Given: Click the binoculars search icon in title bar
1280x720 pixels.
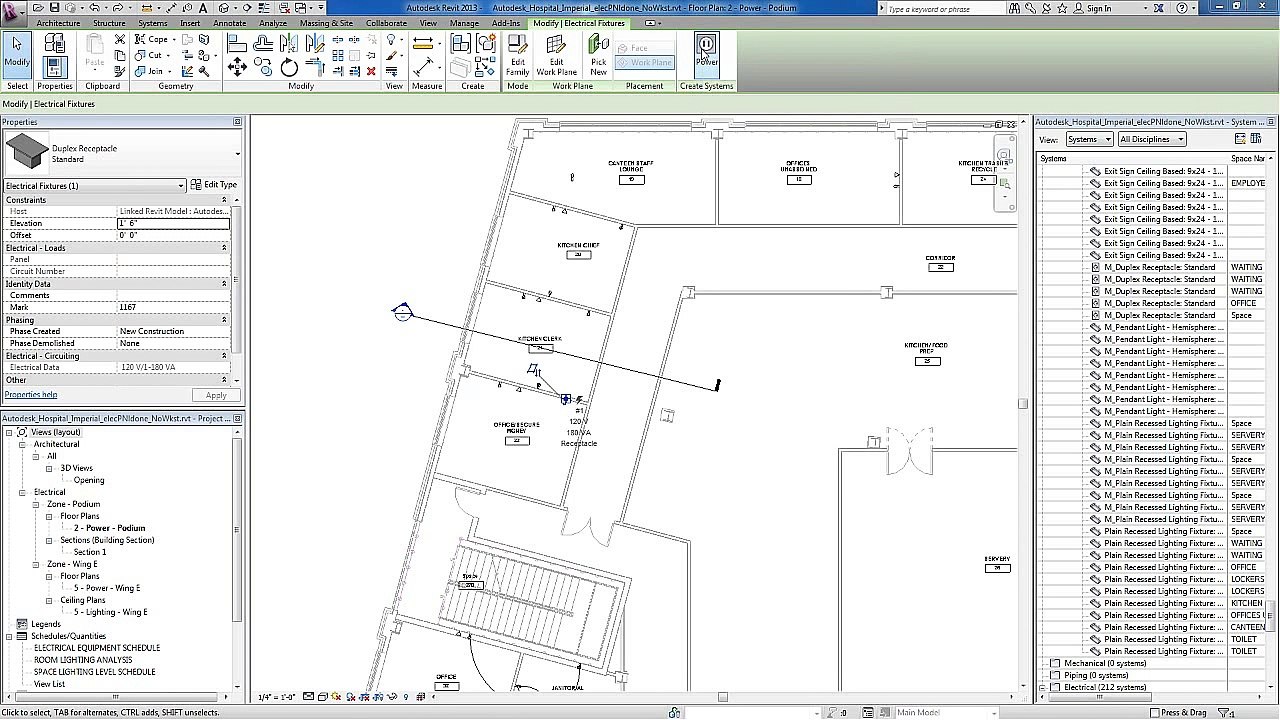Looking at the screenshot, I should (1016, 8).
